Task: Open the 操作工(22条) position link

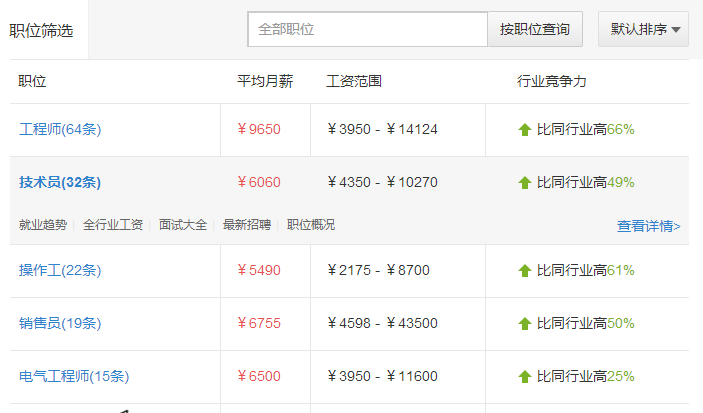Action: click(60, 270)
